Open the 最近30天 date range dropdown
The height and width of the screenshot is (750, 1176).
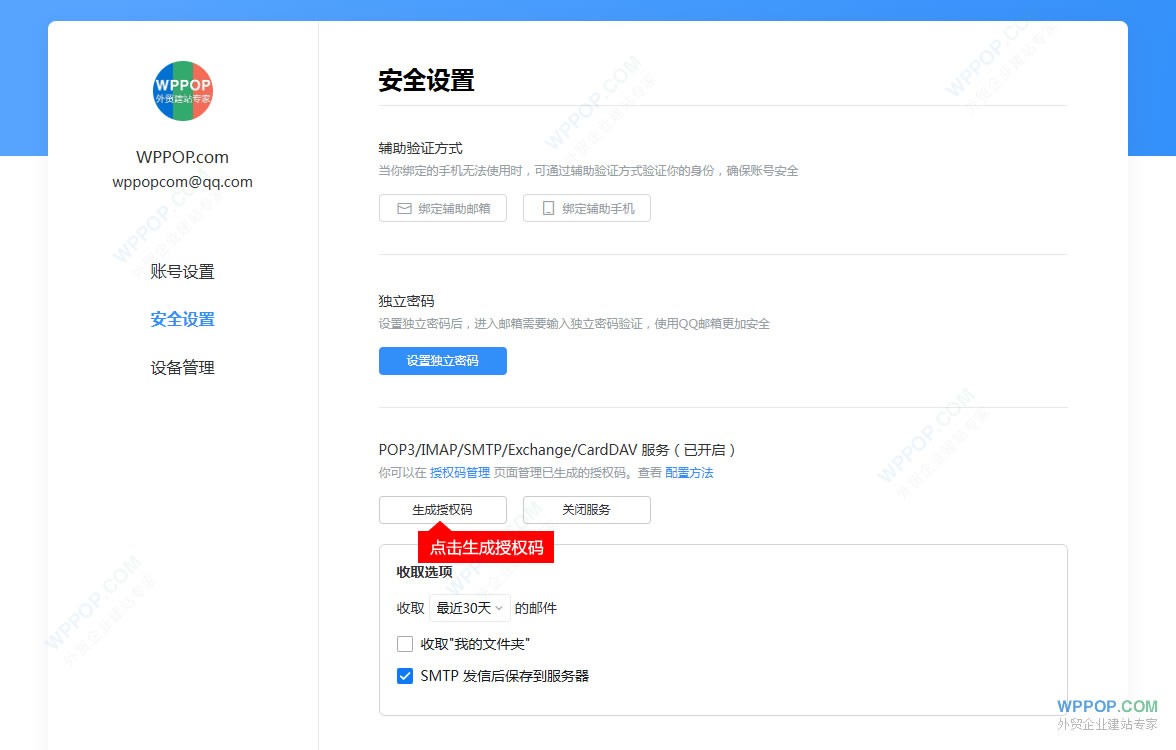[469, 607]
